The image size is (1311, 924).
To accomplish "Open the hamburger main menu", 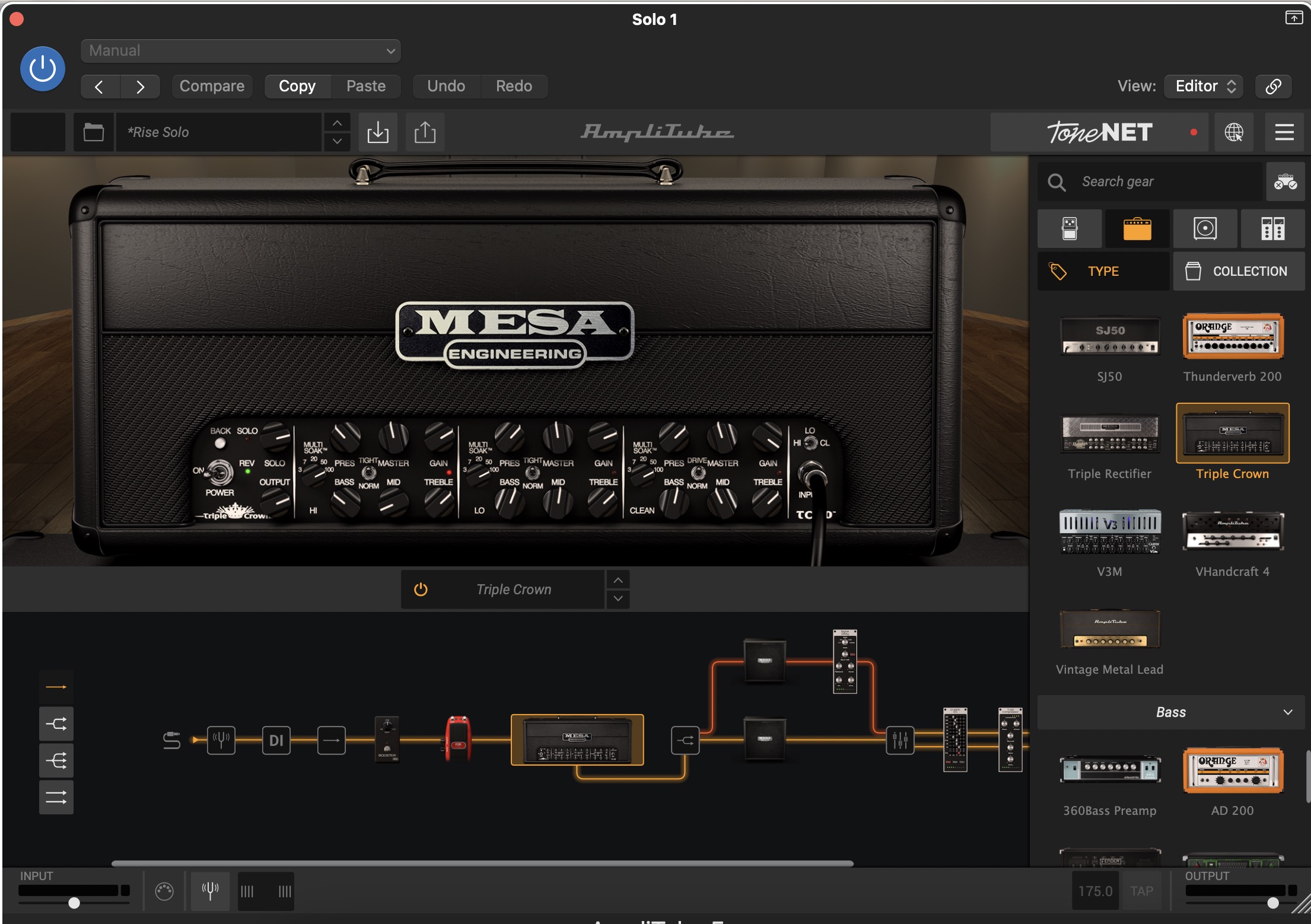I will pos(1284,132).
